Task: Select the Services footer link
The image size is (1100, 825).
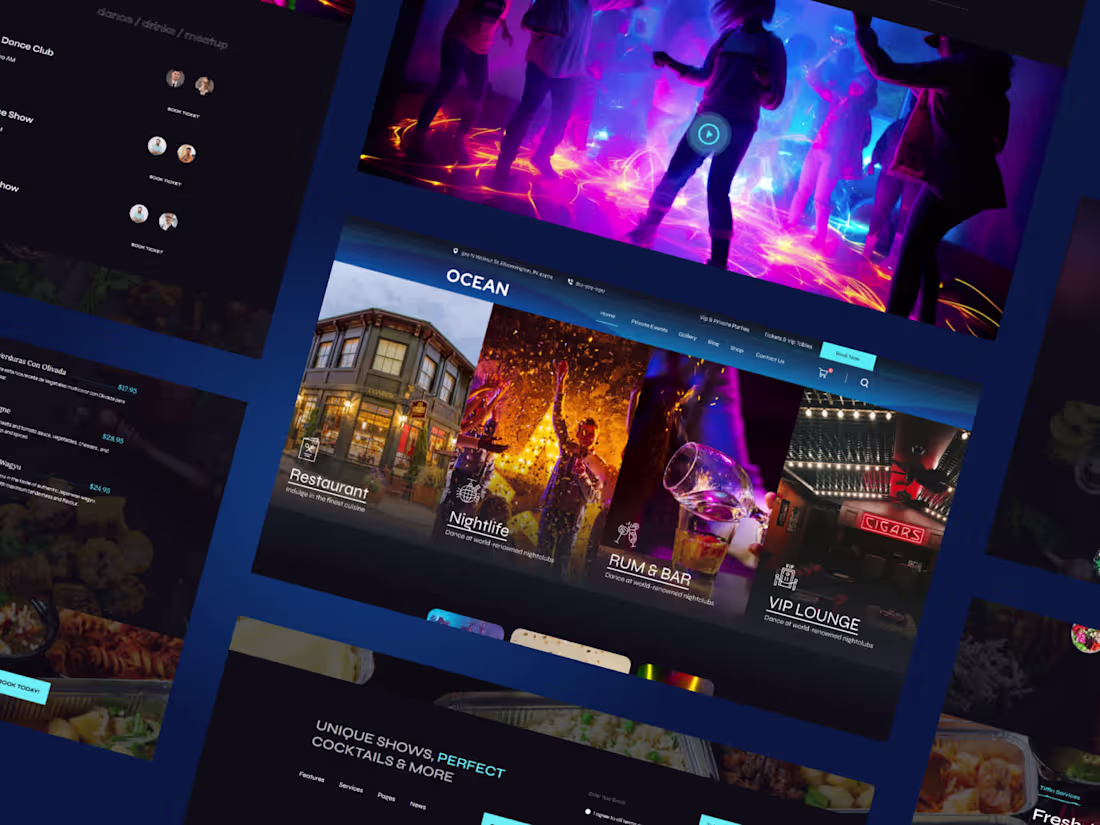Action: 351,787
